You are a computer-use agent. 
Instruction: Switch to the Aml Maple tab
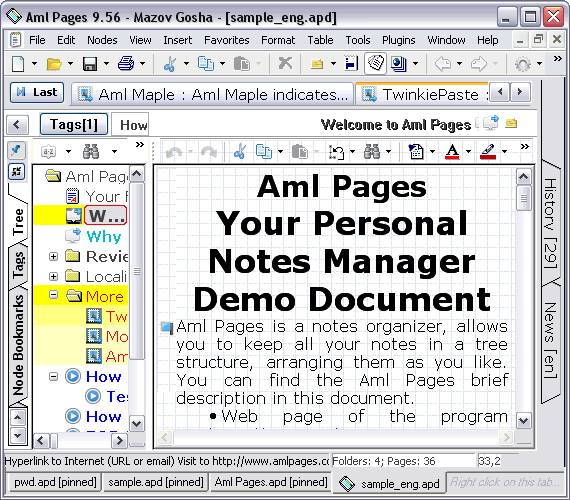pyautogui.click(x=213, y=95)
